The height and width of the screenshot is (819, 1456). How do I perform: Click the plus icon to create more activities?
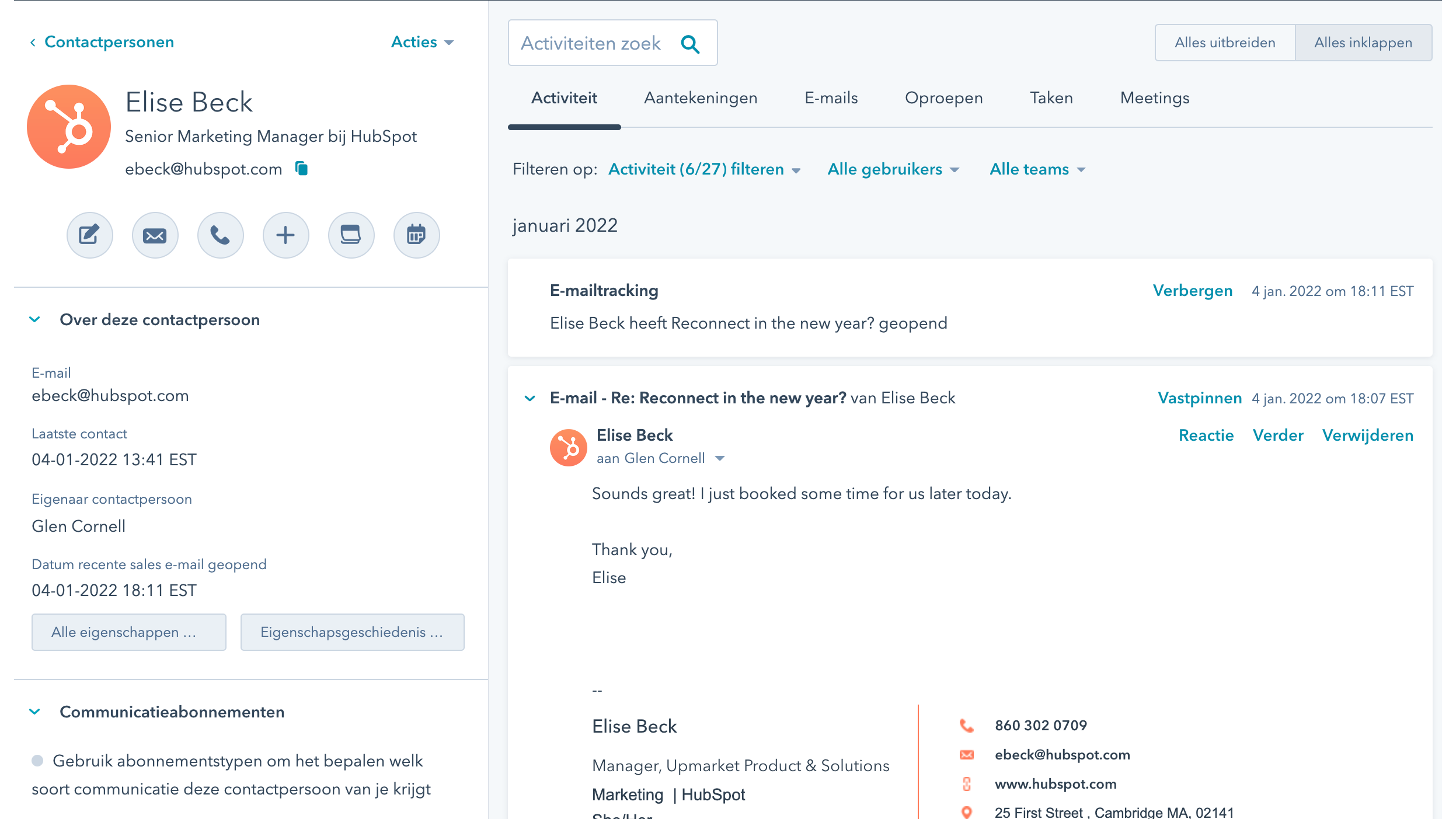[x=285, y=235]
